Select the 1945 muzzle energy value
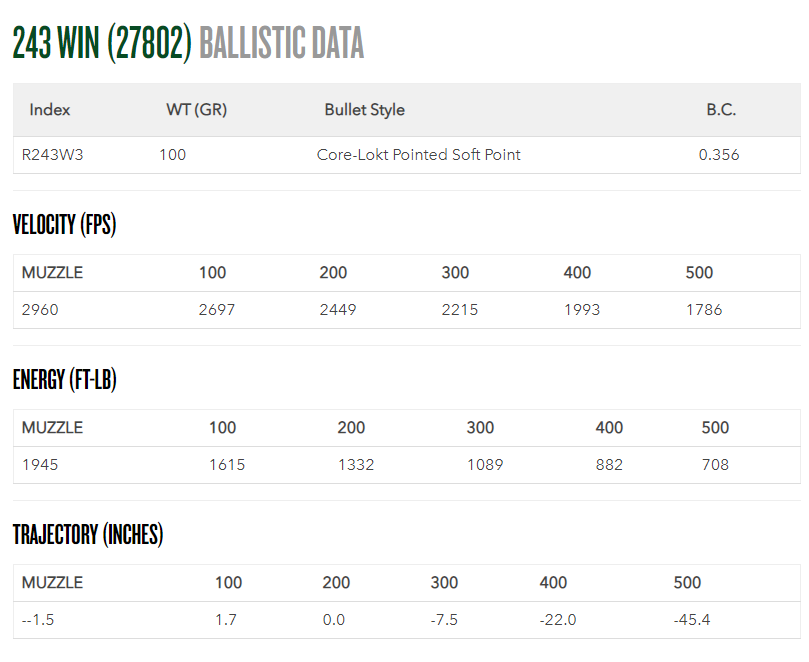809x662 pixels. click(40, 465)
